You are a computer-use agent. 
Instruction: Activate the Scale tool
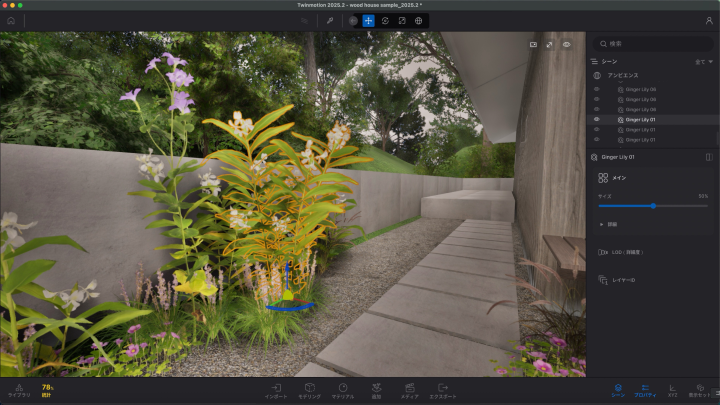tap(402, 21)
